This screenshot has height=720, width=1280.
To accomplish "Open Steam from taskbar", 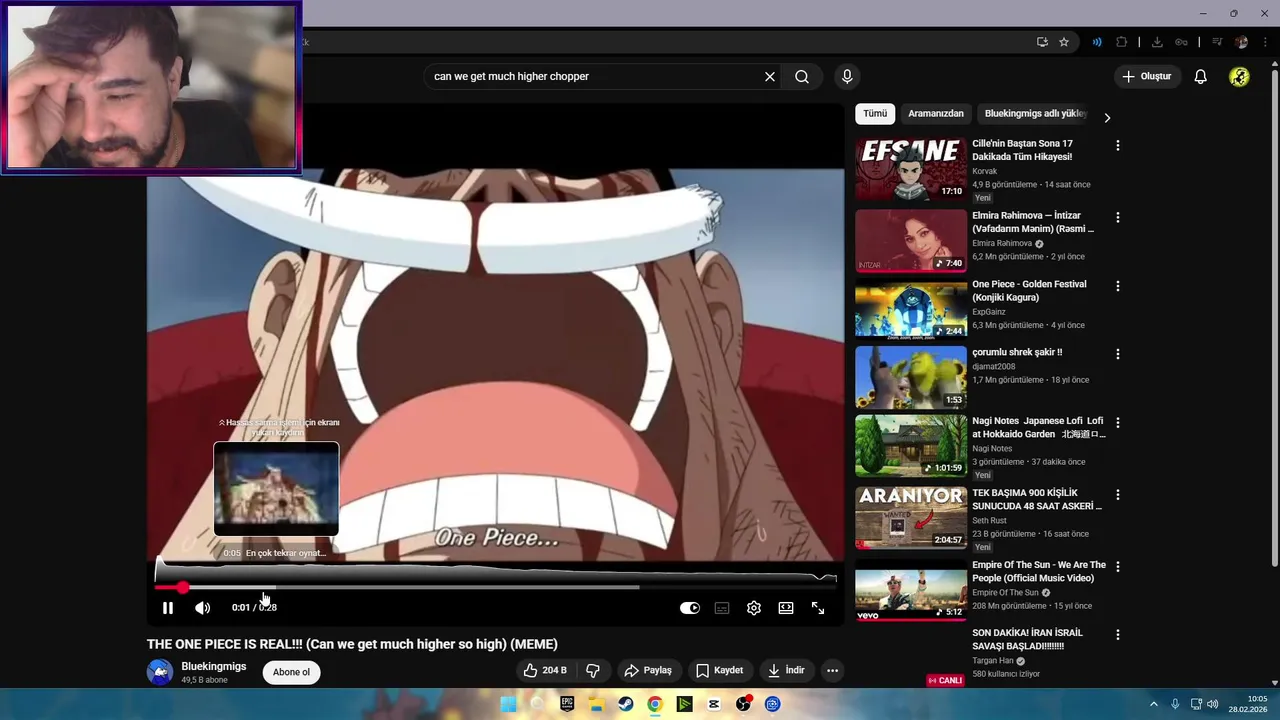I will [x=626, y=704].
